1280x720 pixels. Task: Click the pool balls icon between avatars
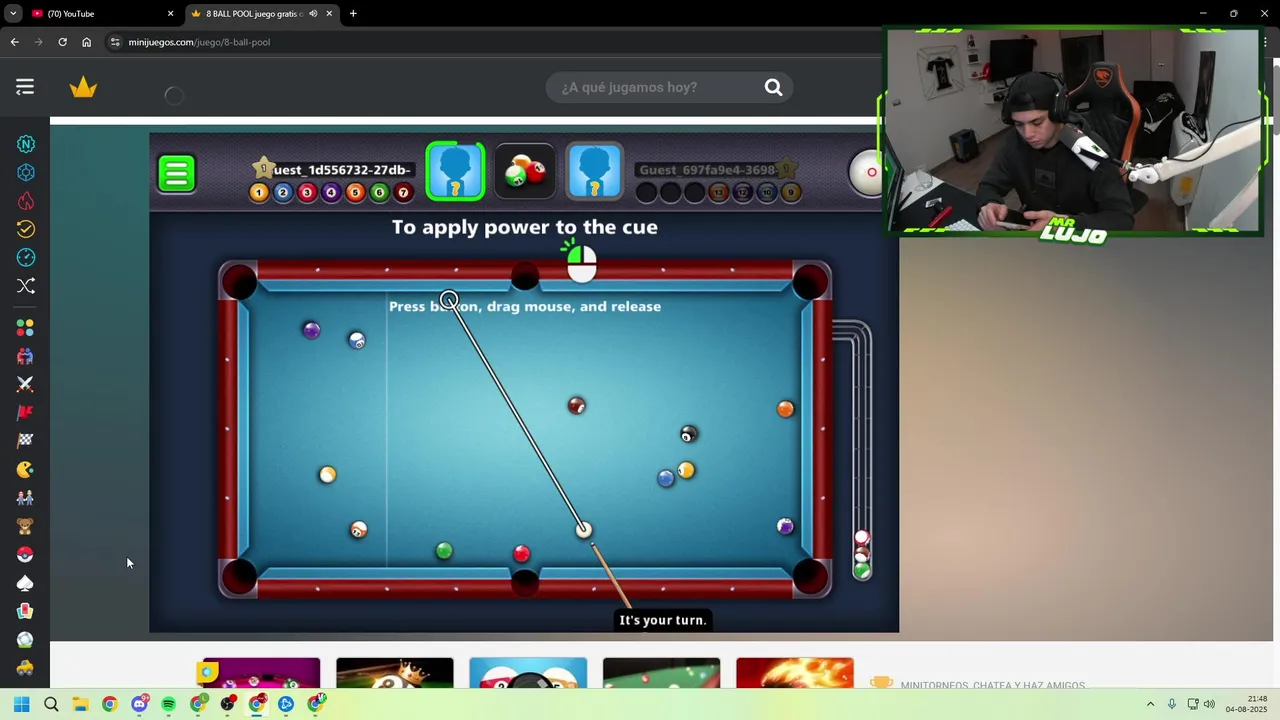tap(525, 171)
